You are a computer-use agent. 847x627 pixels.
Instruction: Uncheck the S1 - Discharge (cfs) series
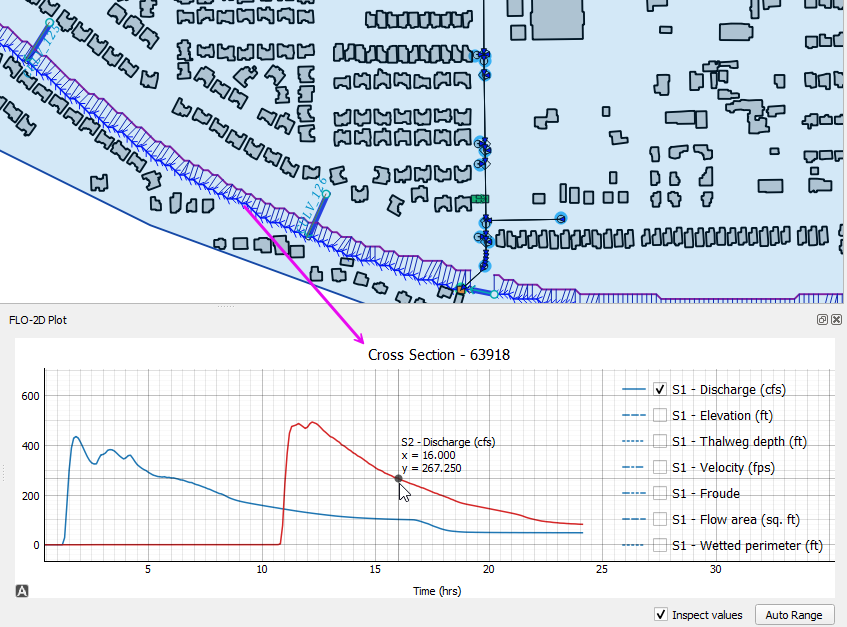(660, 389)
